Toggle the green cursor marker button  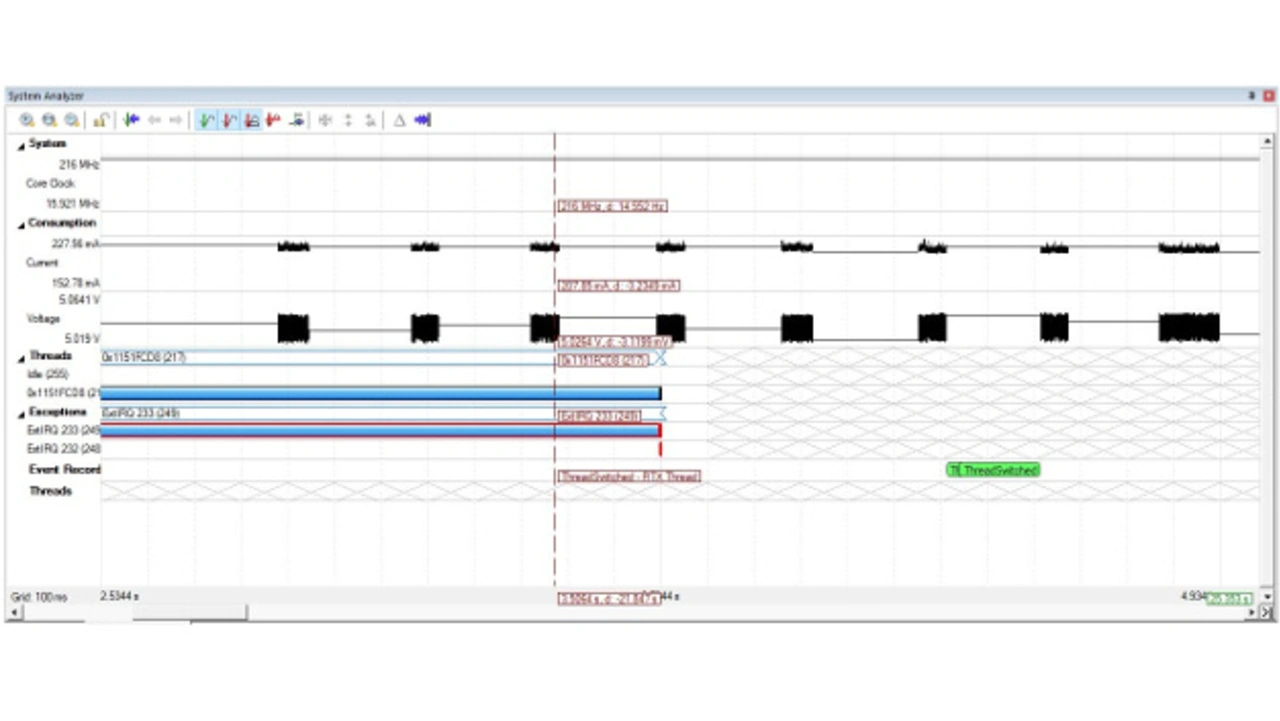click(207, 120)
